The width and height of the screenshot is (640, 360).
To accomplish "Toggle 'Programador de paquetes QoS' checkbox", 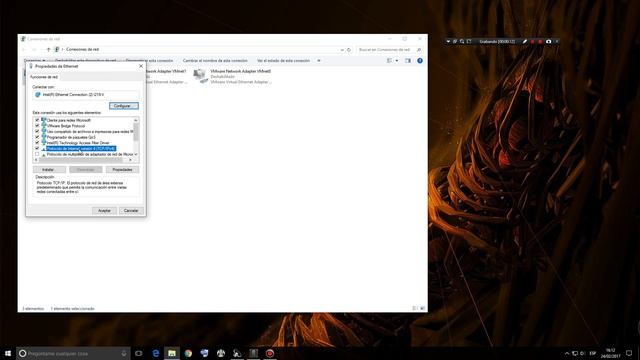I will [x=37, y=137].
